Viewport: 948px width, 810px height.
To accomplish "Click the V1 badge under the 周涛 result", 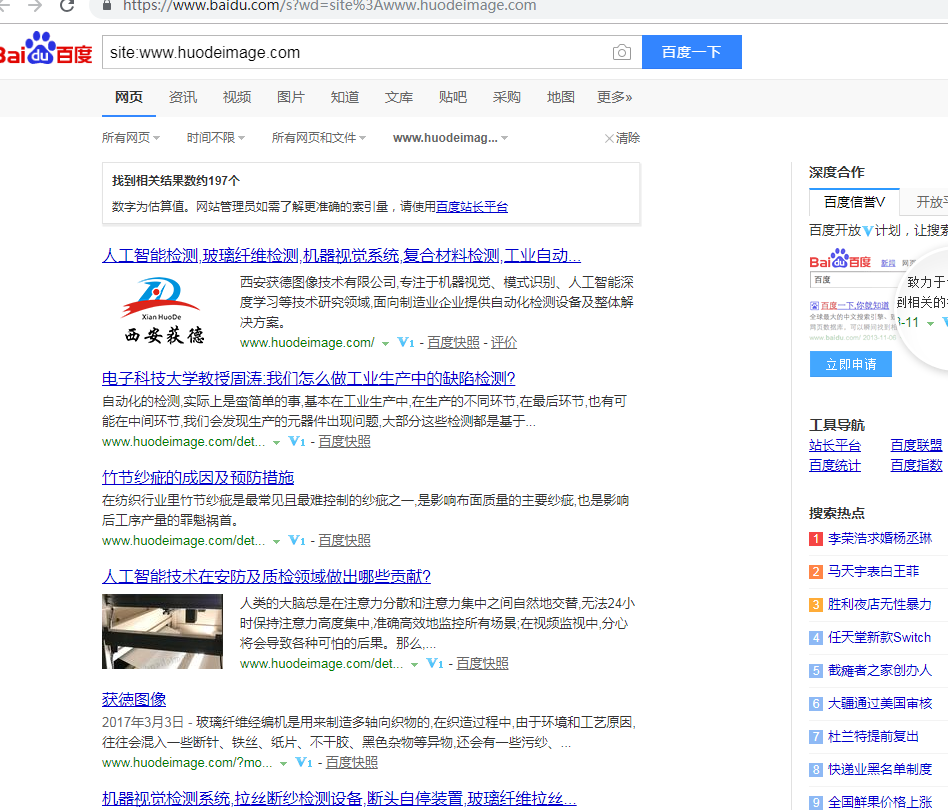I will (x=297, y=442).
